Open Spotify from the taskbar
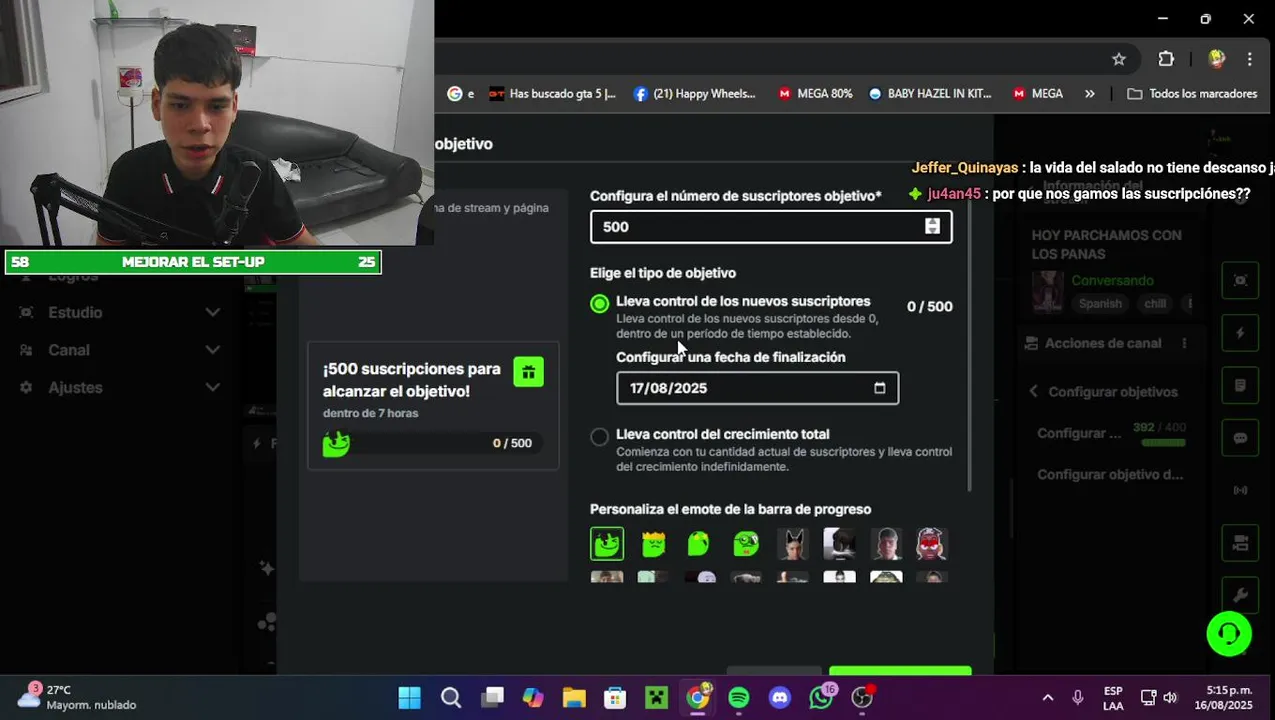1275x720 pixels. [739, 698]
